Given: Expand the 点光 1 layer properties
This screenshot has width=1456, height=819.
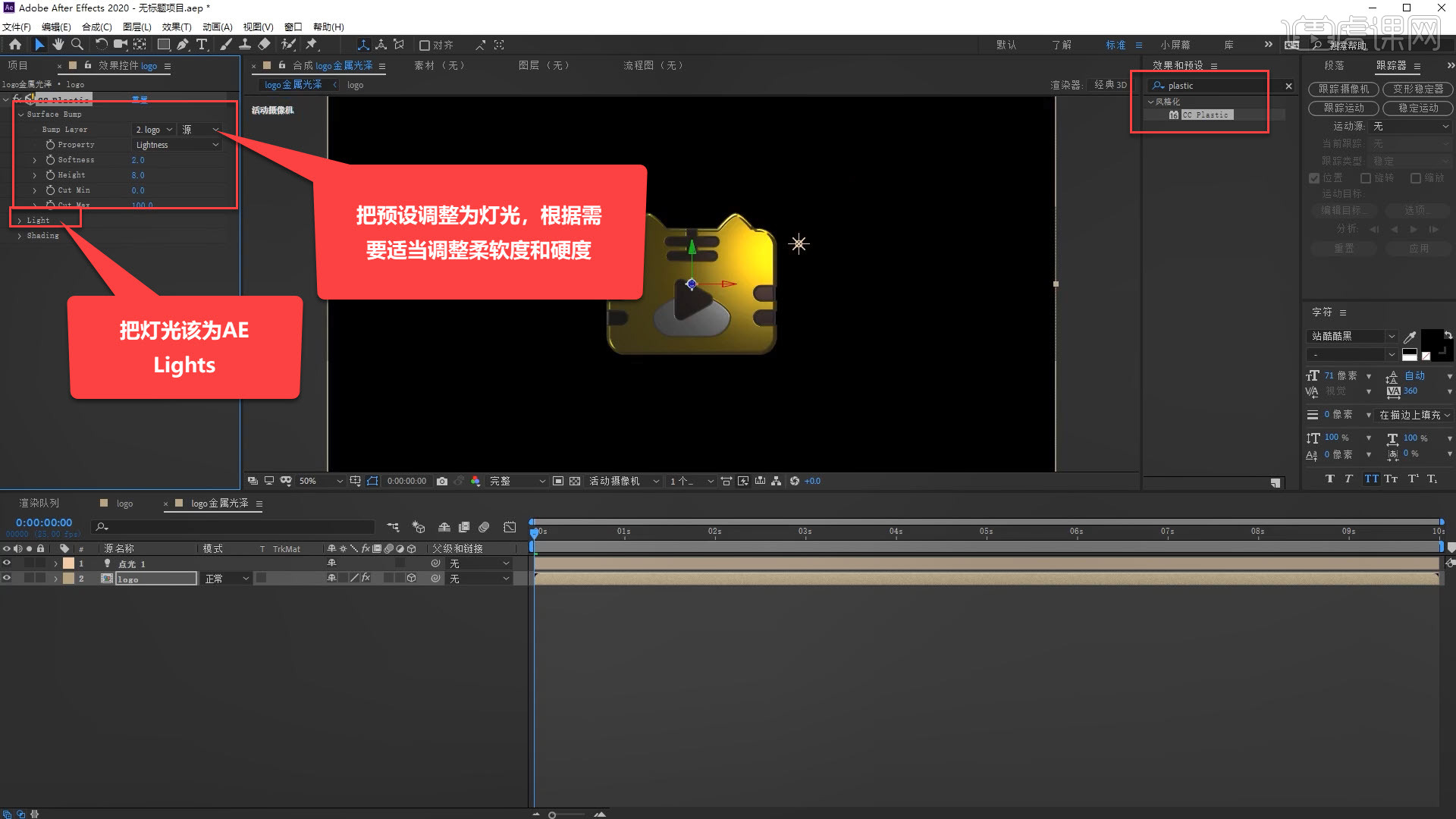Looking at the screenshot, I should click(55, 563).
